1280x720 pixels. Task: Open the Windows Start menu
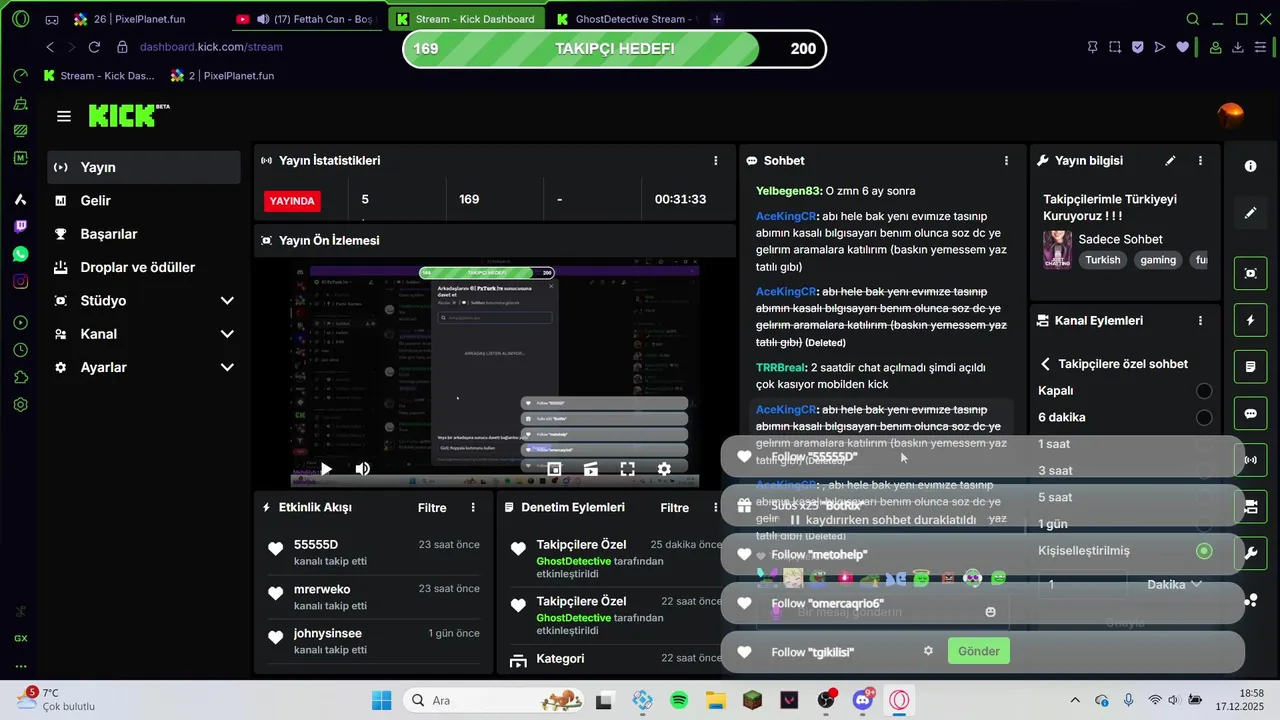click(382, 700)
